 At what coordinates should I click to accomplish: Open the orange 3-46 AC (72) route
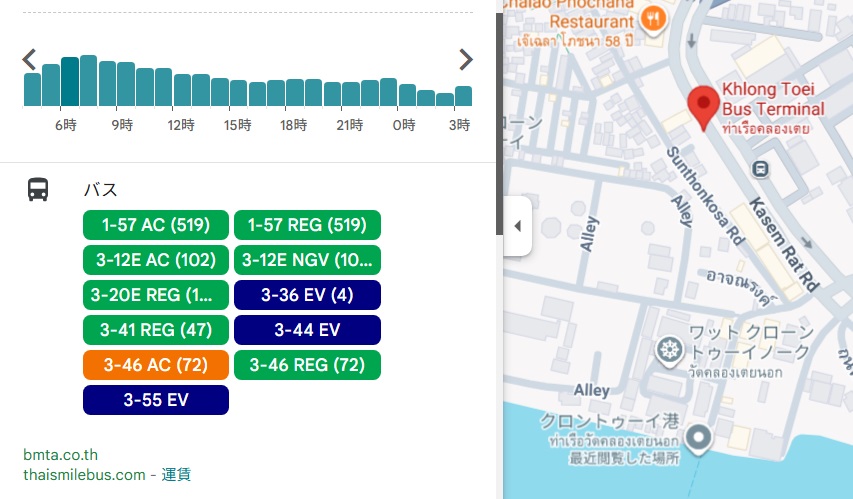coord(155,365)
